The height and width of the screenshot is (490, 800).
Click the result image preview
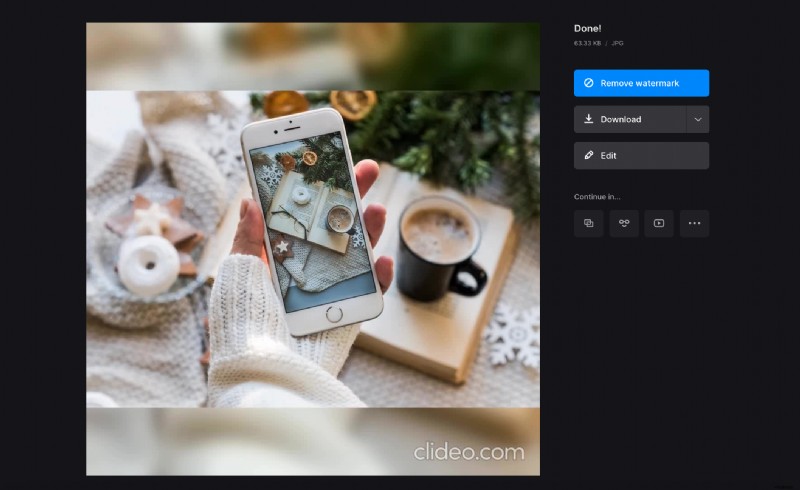(313, 249)
